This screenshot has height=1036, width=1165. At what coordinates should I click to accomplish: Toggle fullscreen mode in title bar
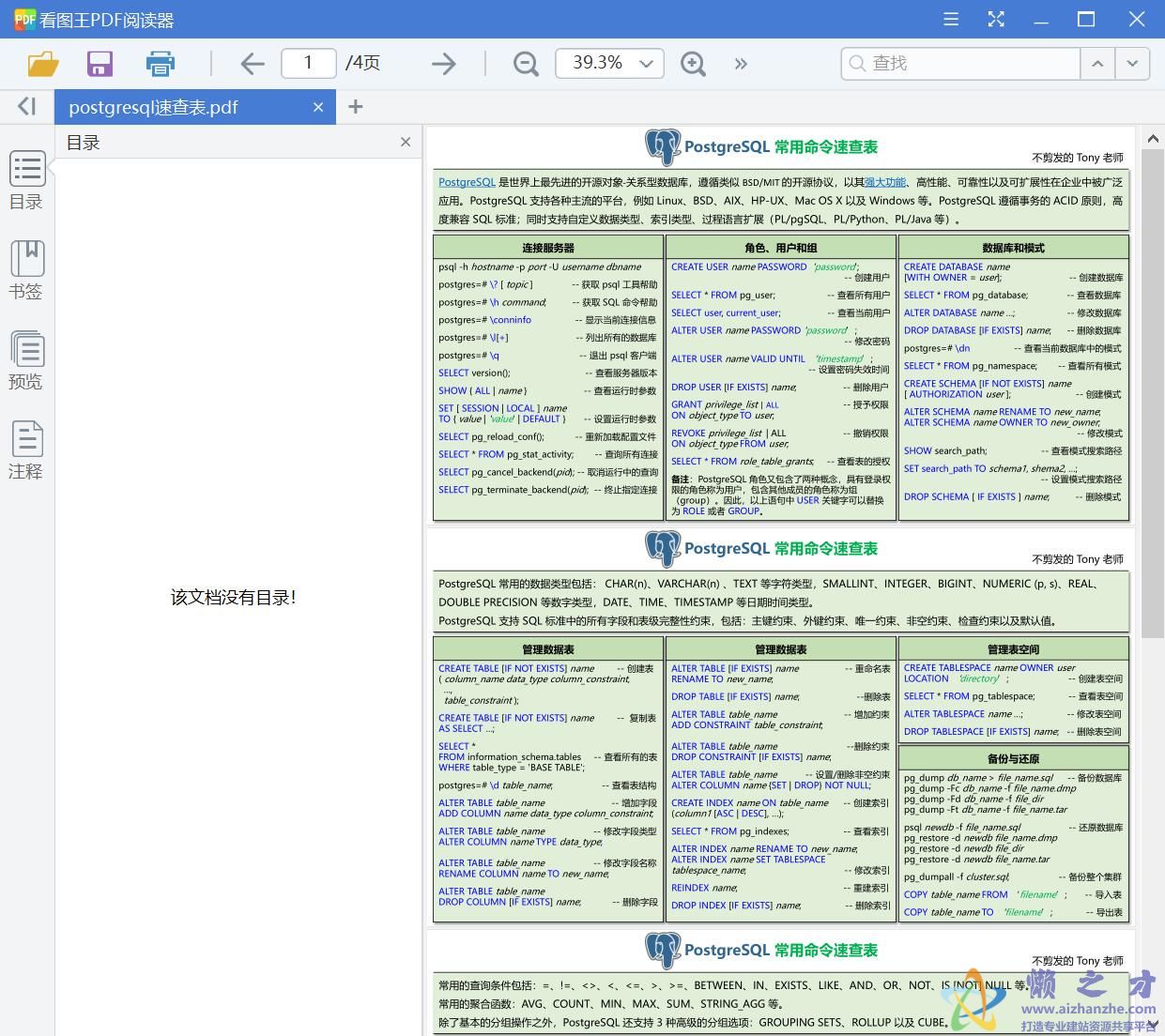coord(996,20)
